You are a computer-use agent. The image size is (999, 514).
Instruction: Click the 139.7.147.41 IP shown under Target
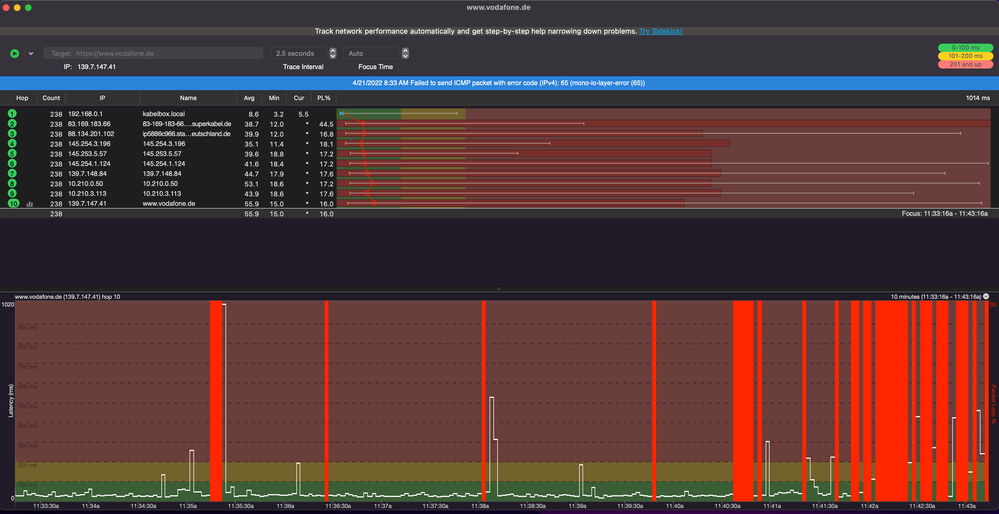coord(96,66)
